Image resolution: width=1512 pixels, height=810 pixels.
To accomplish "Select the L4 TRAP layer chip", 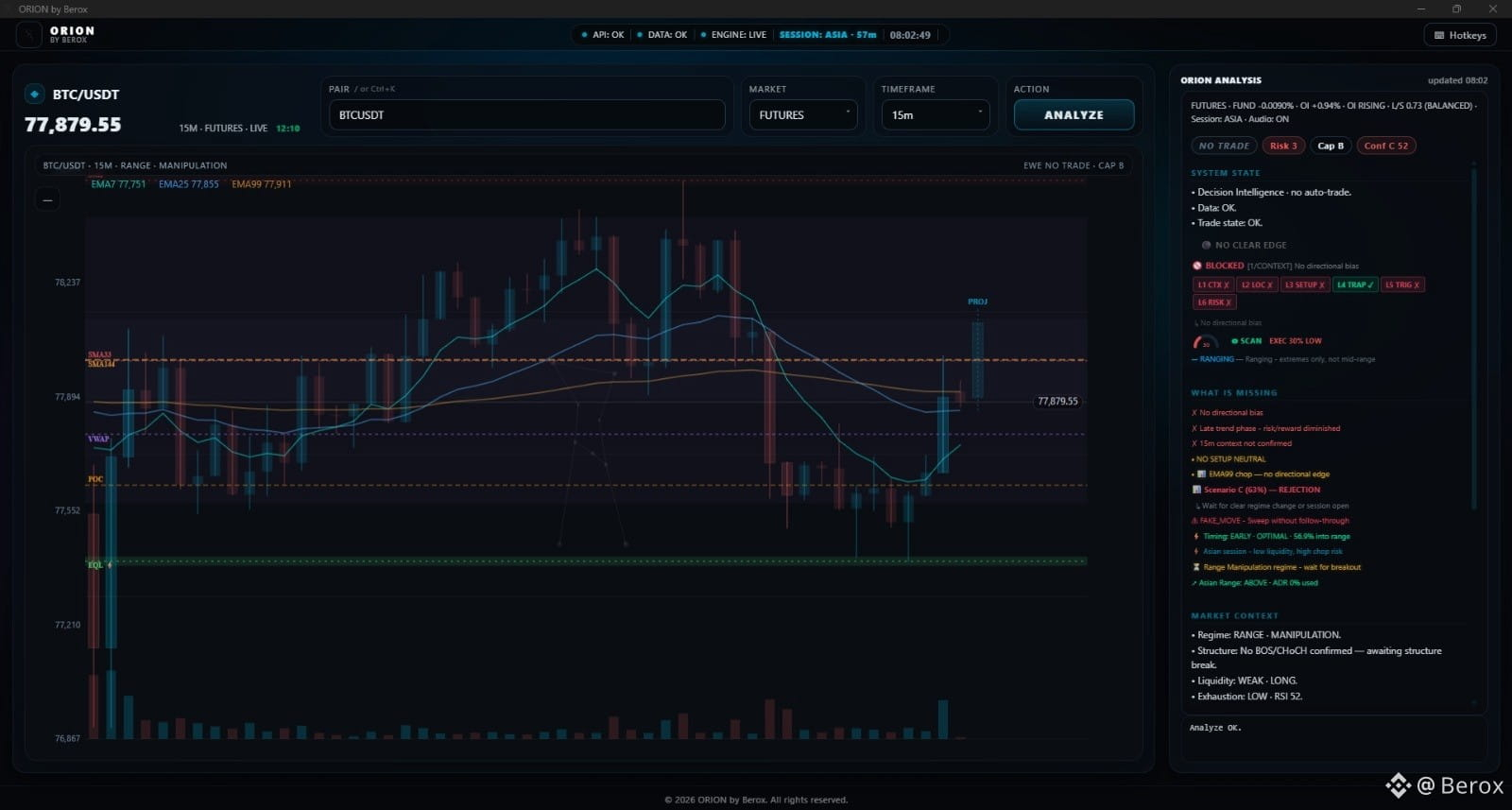I will click(x=1355, y=284).
